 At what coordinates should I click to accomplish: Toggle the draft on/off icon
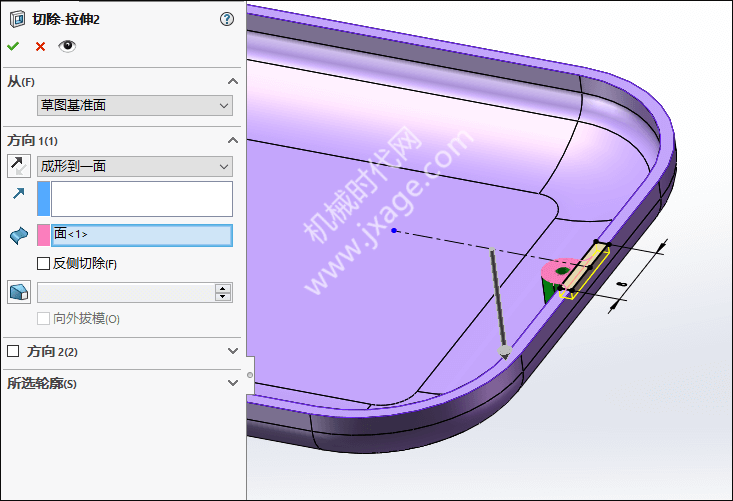(x=19, y=292)
